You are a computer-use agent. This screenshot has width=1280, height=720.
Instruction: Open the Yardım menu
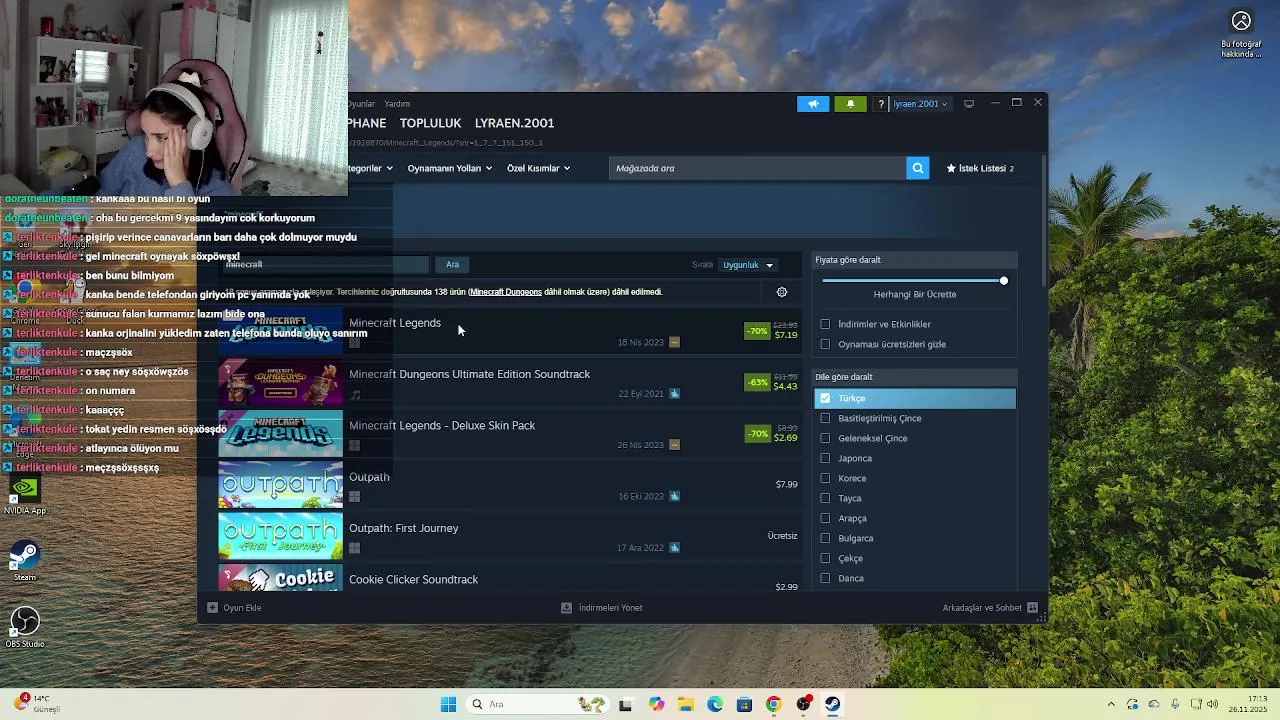397,104
